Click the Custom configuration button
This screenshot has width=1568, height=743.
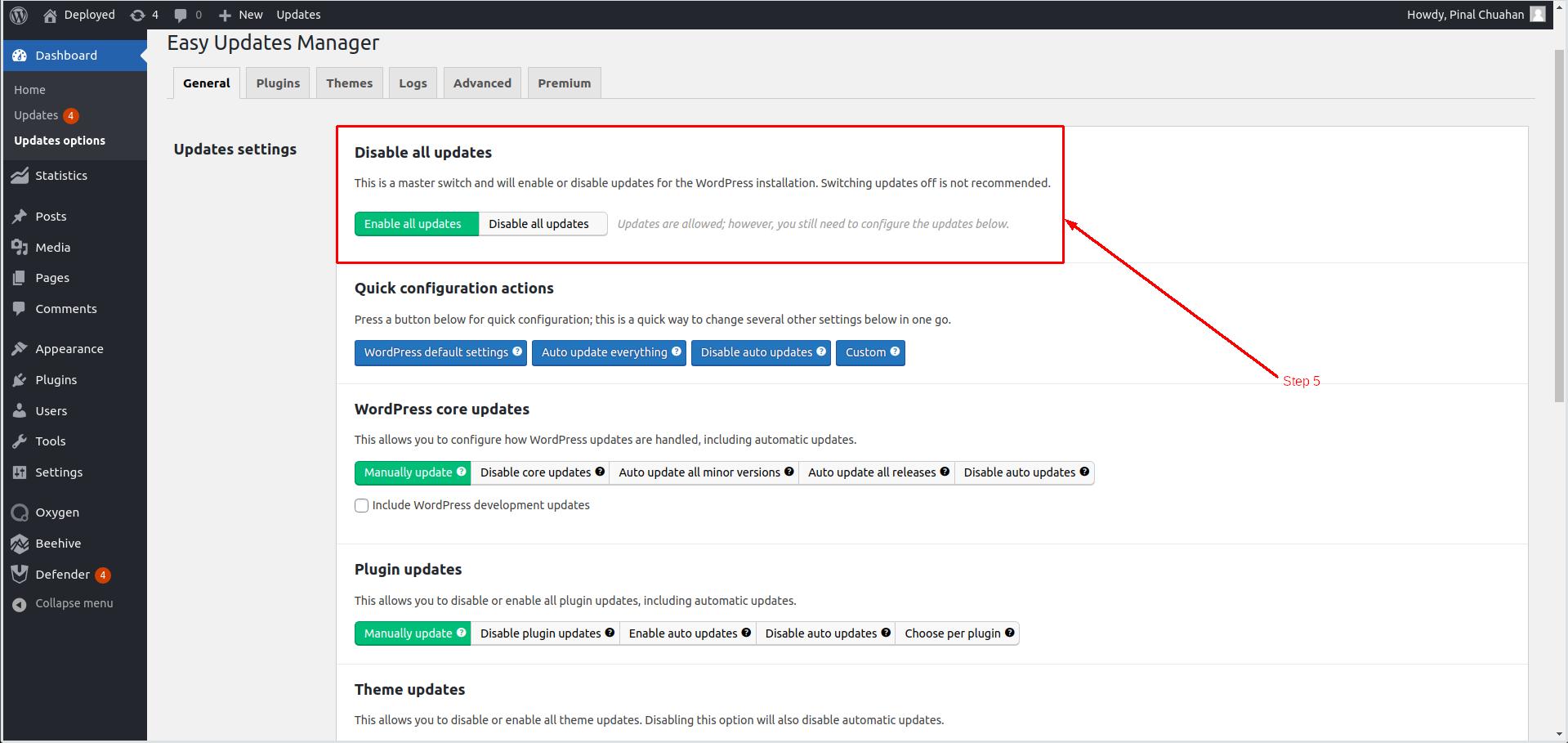coord(870,353)
